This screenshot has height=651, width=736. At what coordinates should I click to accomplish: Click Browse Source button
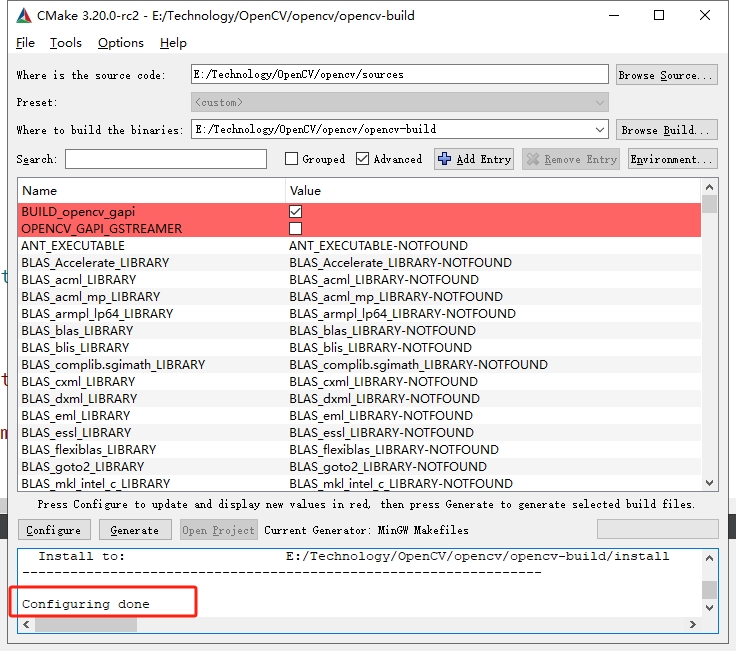coord(667,75)
